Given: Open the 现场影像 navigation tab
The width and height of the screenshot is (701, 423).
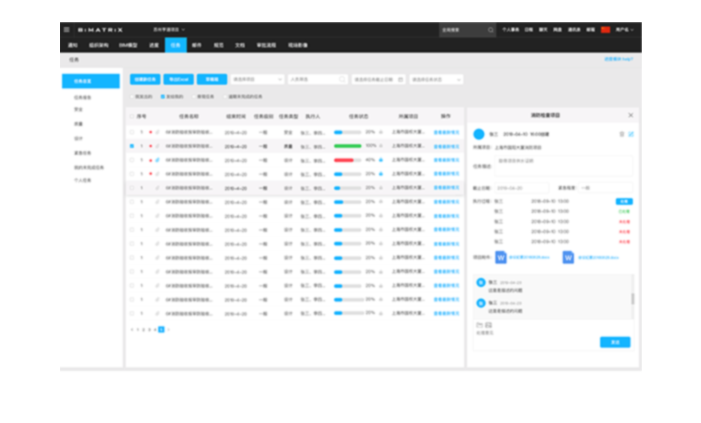Looking at the screenshot, I should point(298,45).
